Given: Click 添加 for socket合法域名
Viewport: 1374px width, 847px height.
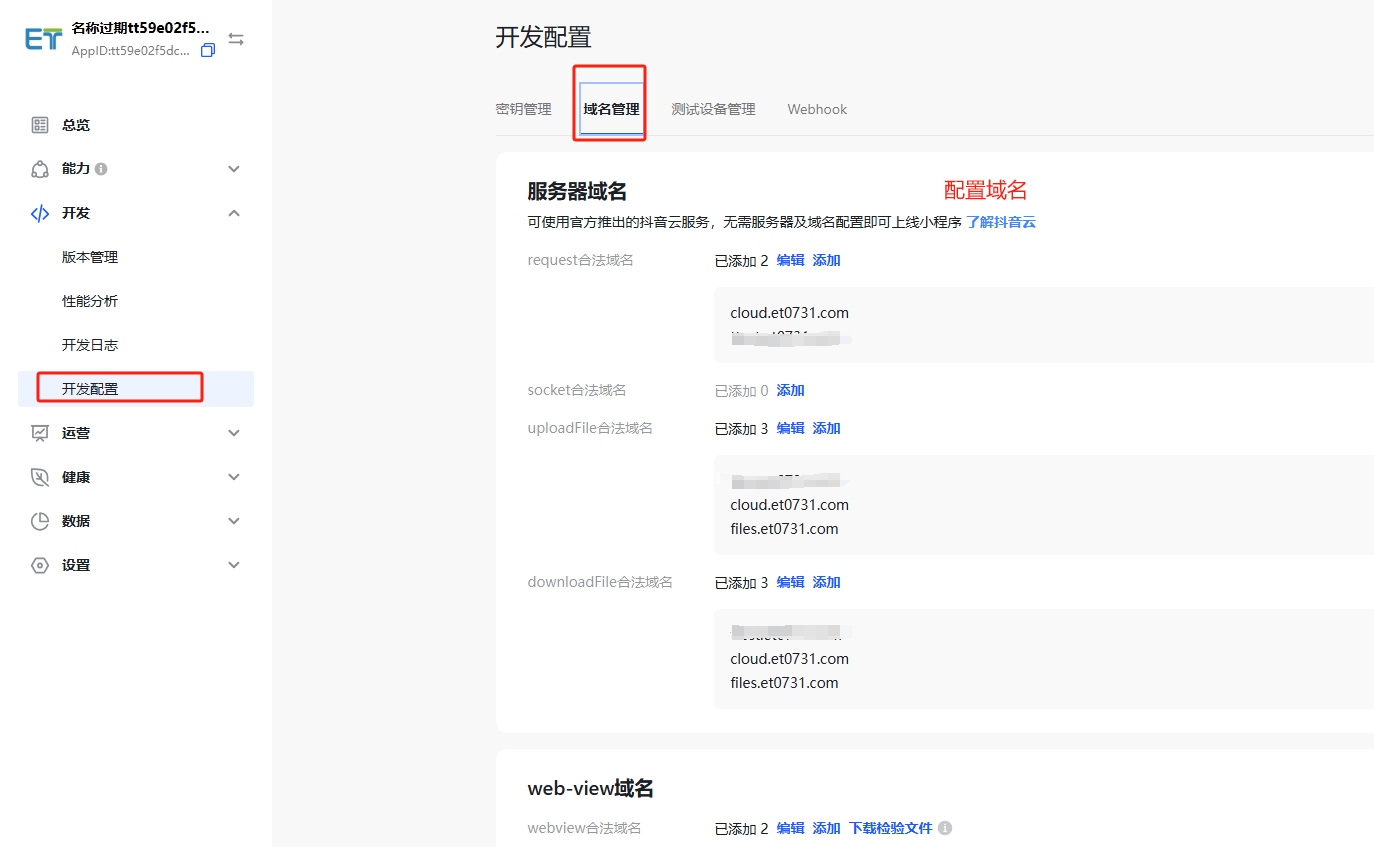Looking at the screenshot, I should [790, 390].
